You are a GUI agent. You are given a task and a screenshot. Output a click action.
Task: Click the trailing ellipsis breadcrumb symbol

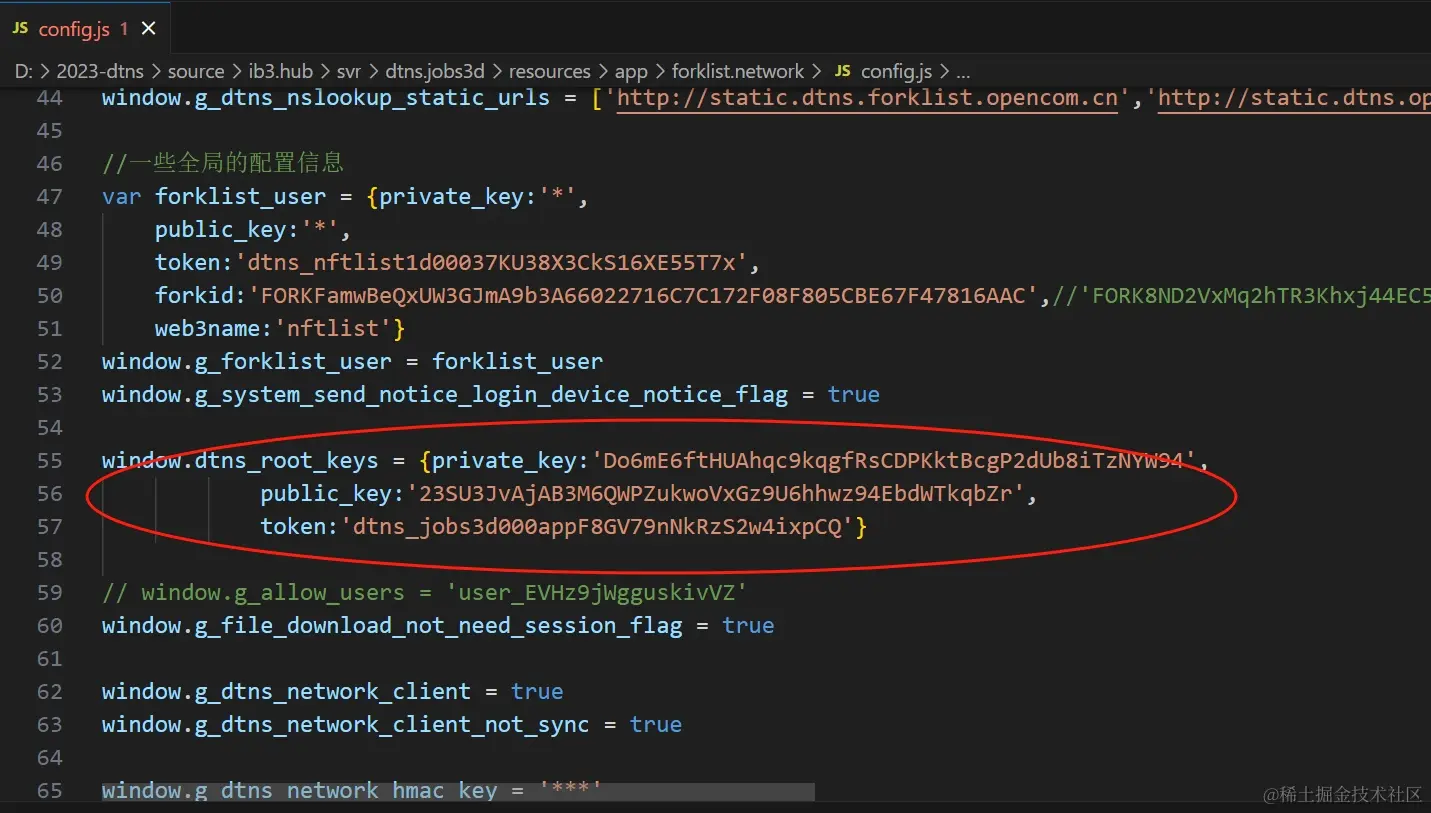963,72
